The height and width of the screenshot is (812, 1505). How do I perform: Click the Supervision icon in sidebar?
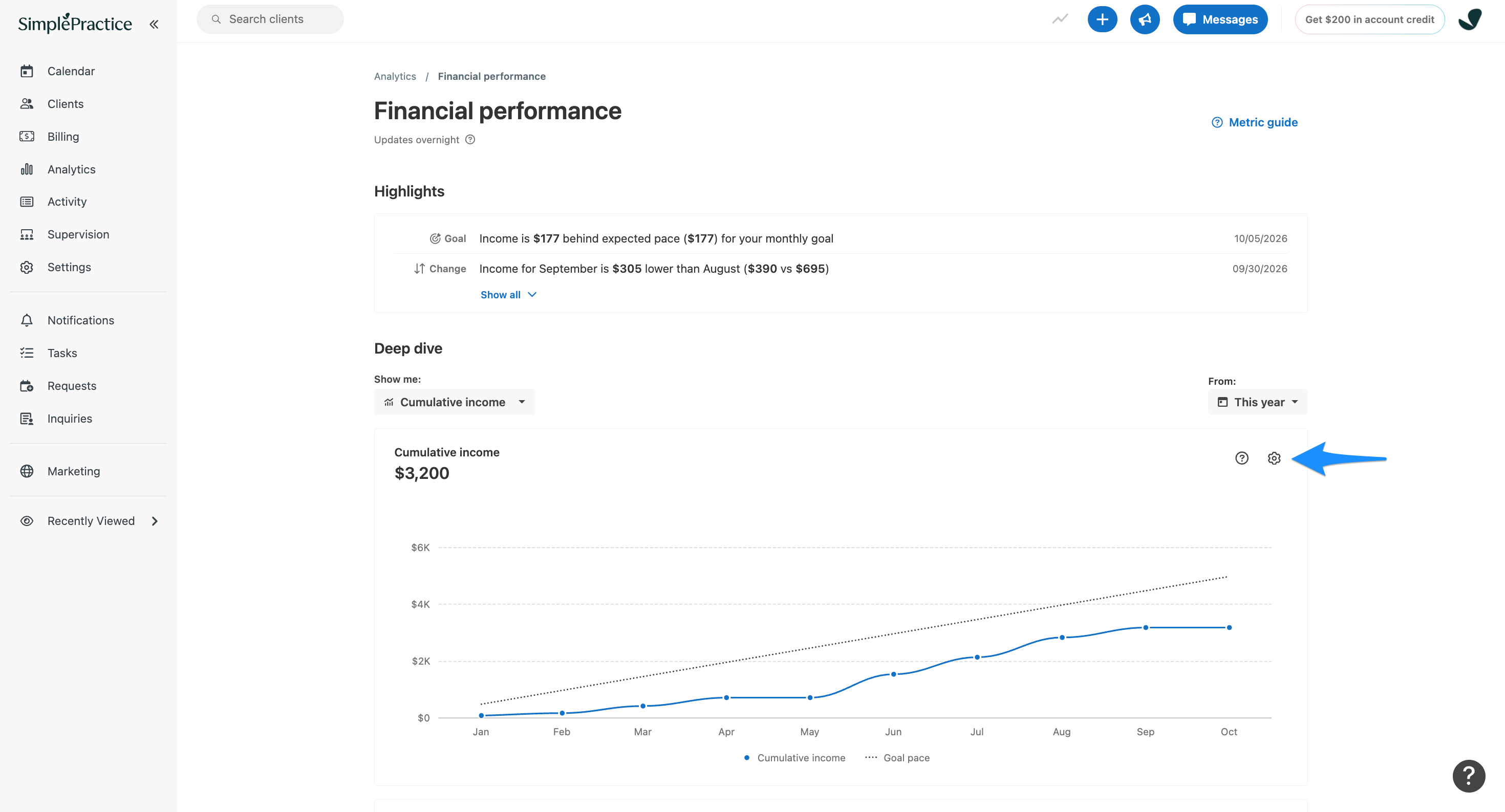tap(27, 235)
